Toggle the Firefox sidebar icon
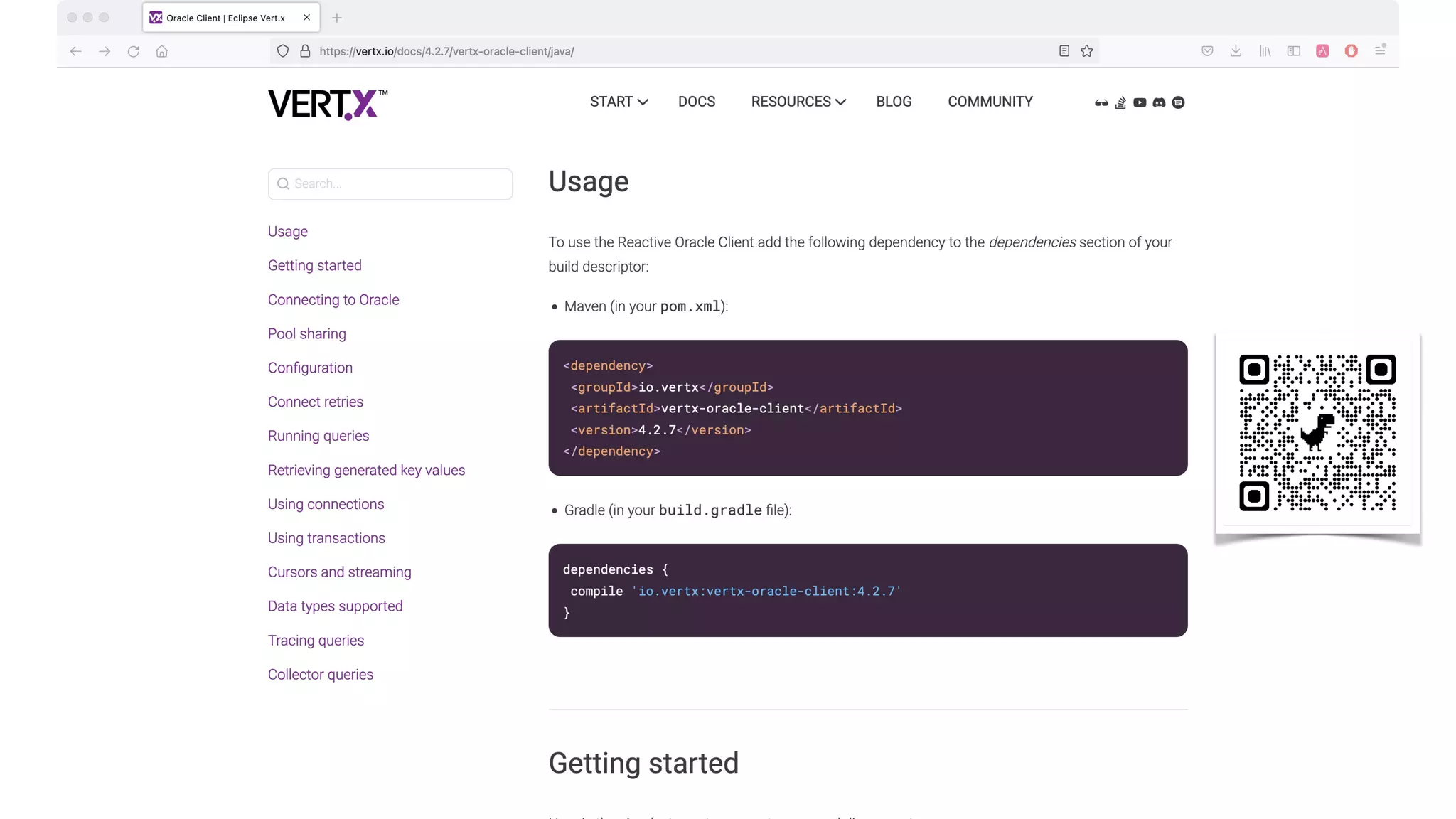Image resolution: width=1456 pixels, height=819 pixels. pyautogui.click(x=1294, y=51)
